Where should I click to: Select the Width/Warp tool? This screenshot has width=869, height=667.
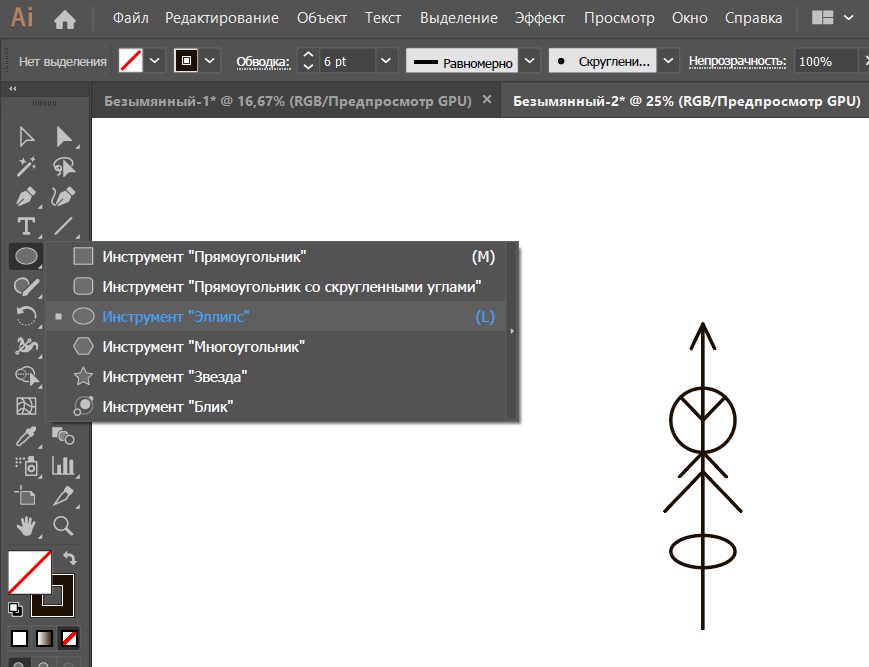click(x=26, y=346)
